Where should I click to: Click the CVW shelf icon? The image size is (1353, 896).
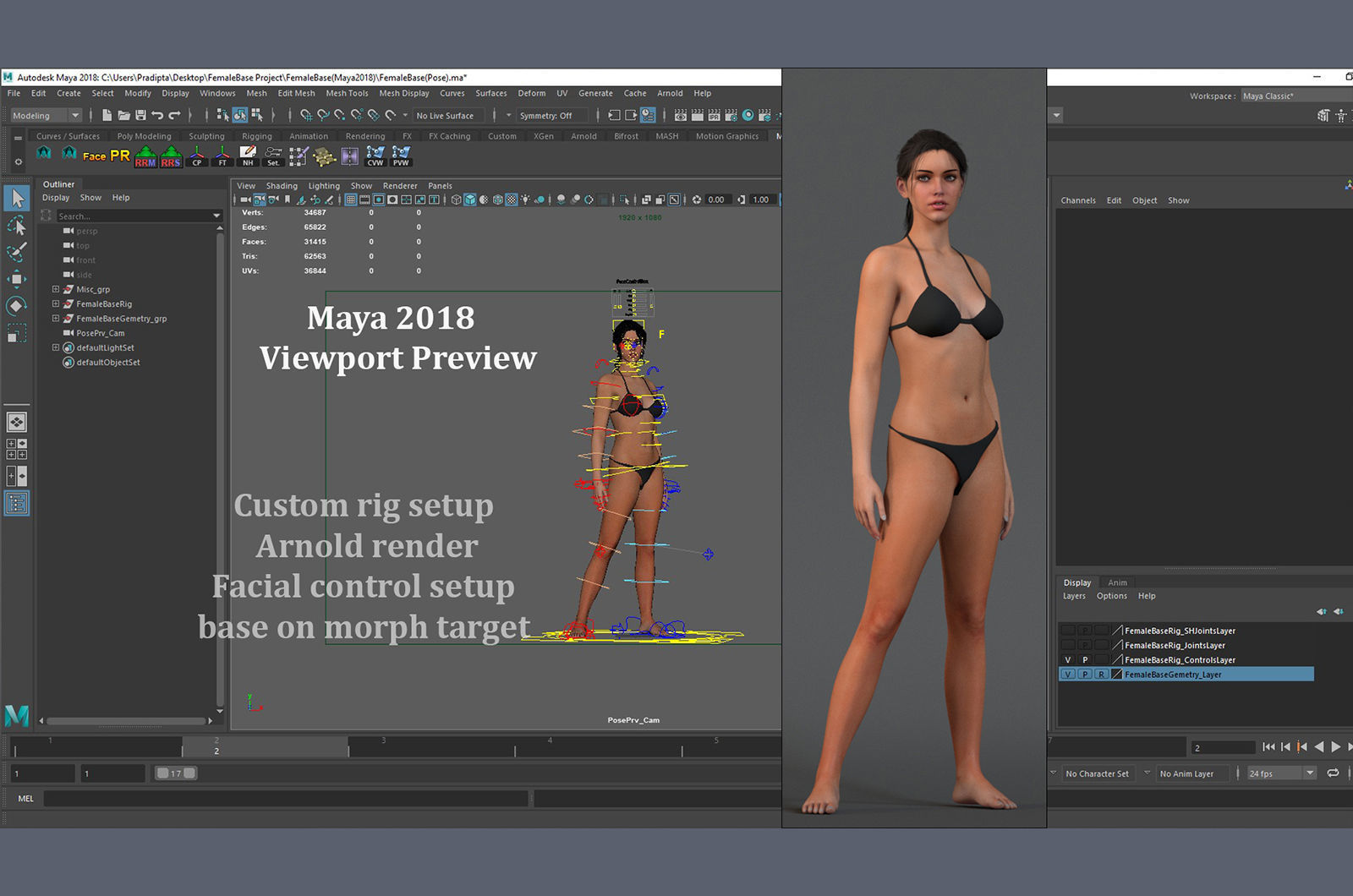point(375,156)
